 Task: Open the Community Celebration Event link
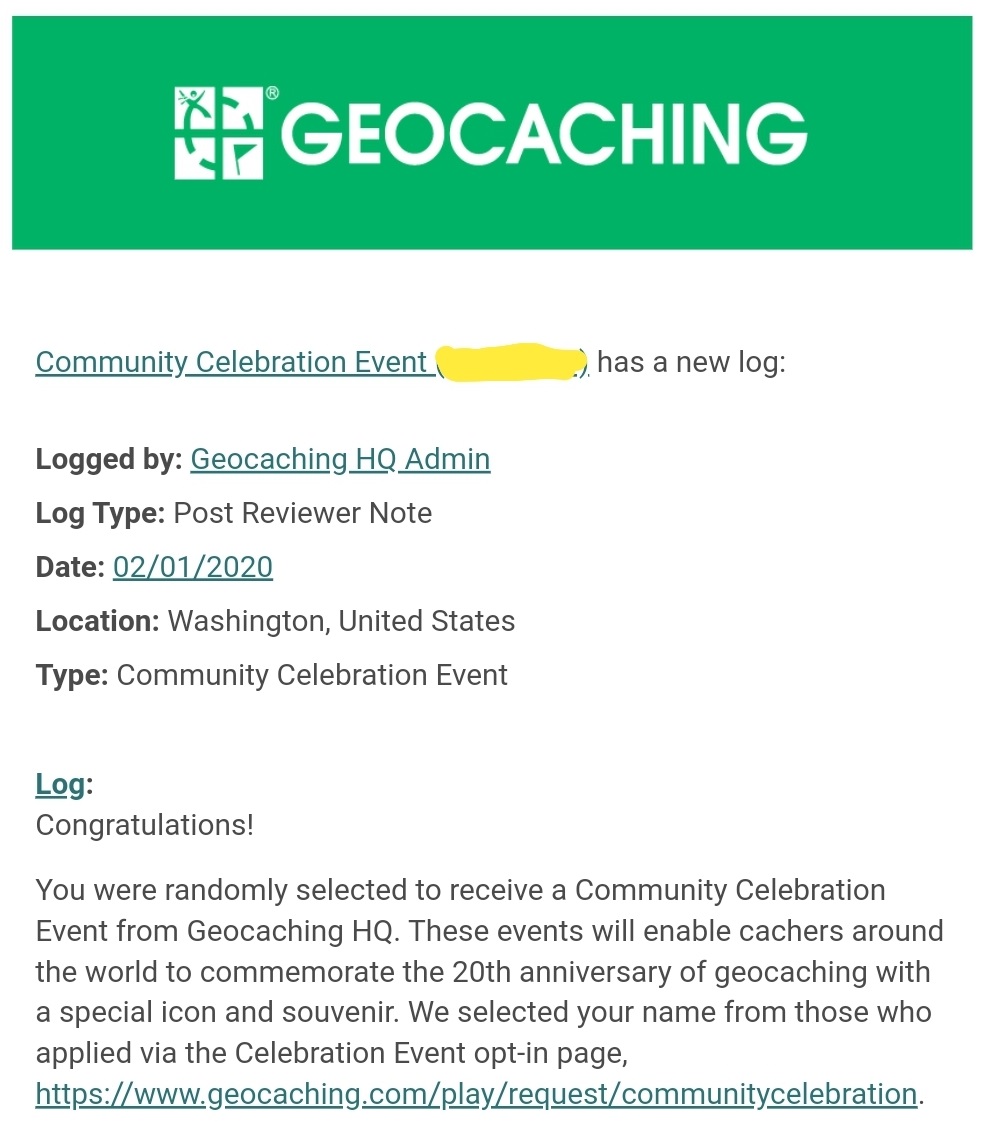[x=231, y=362]
